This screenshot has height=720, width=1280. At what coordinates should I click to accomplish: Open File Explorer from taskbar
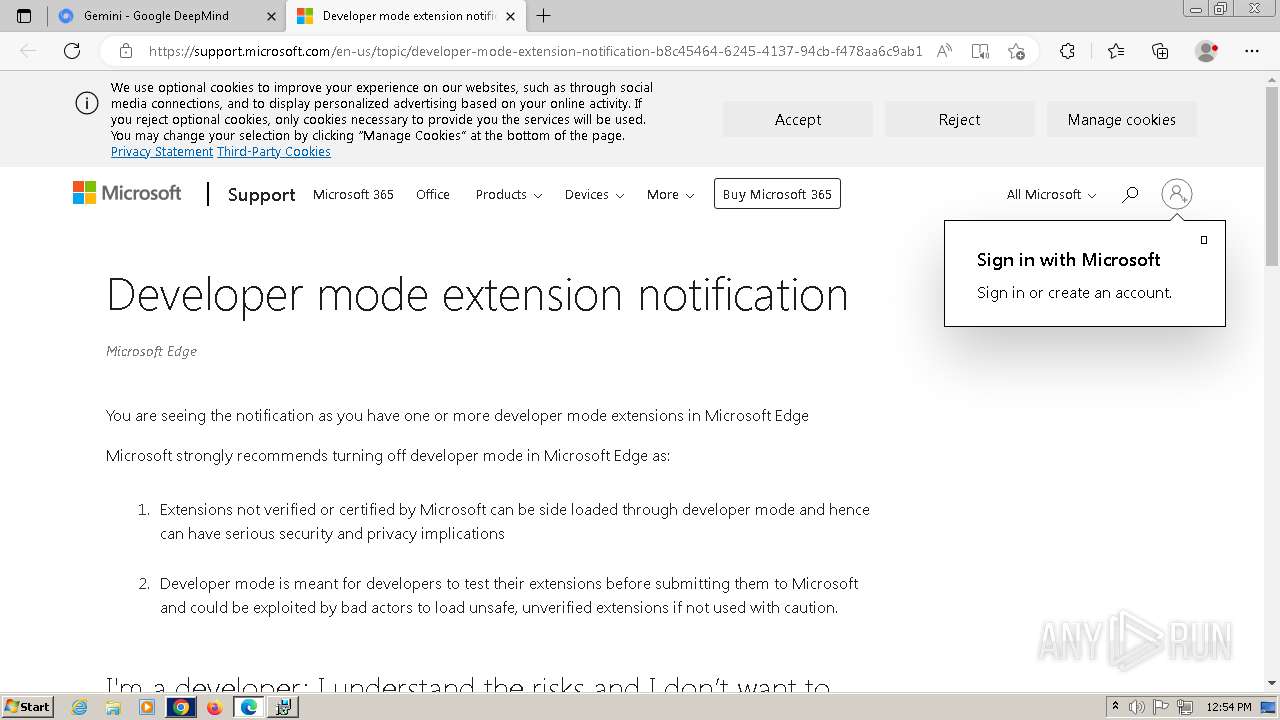coord(113,707)
